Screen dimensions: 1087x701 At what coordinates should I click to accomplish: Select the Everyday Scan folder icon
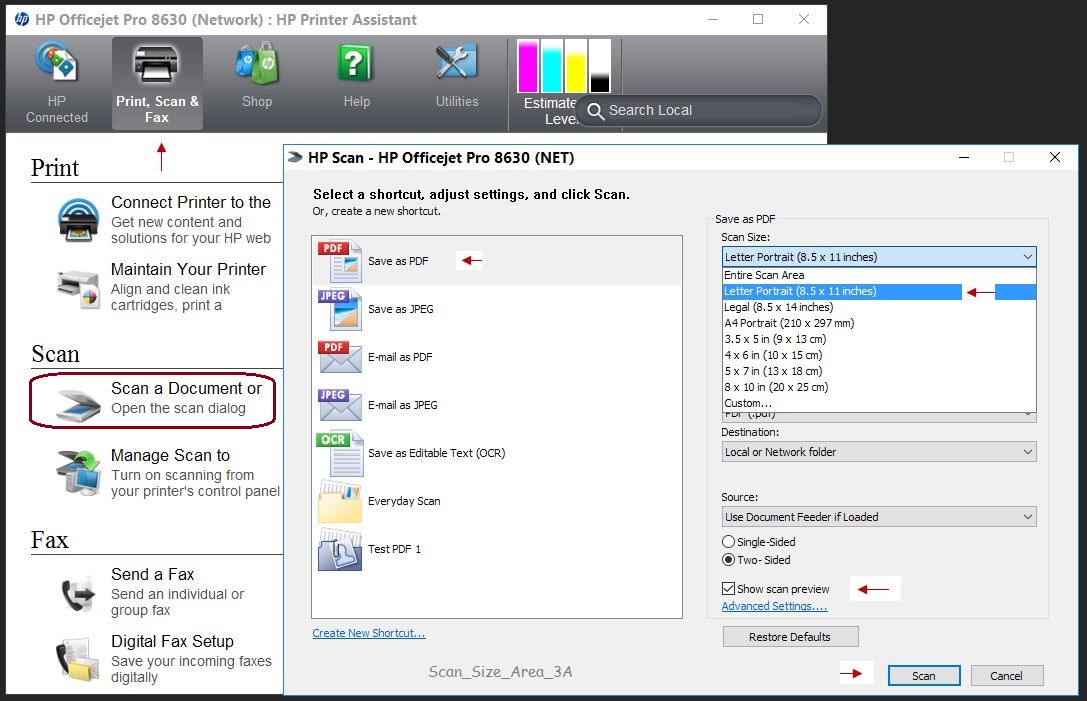click(x=340, y=501)
